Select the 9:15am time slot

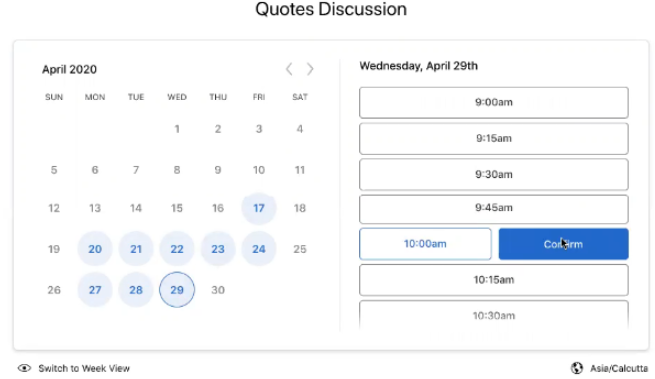[x=493, y=138]
